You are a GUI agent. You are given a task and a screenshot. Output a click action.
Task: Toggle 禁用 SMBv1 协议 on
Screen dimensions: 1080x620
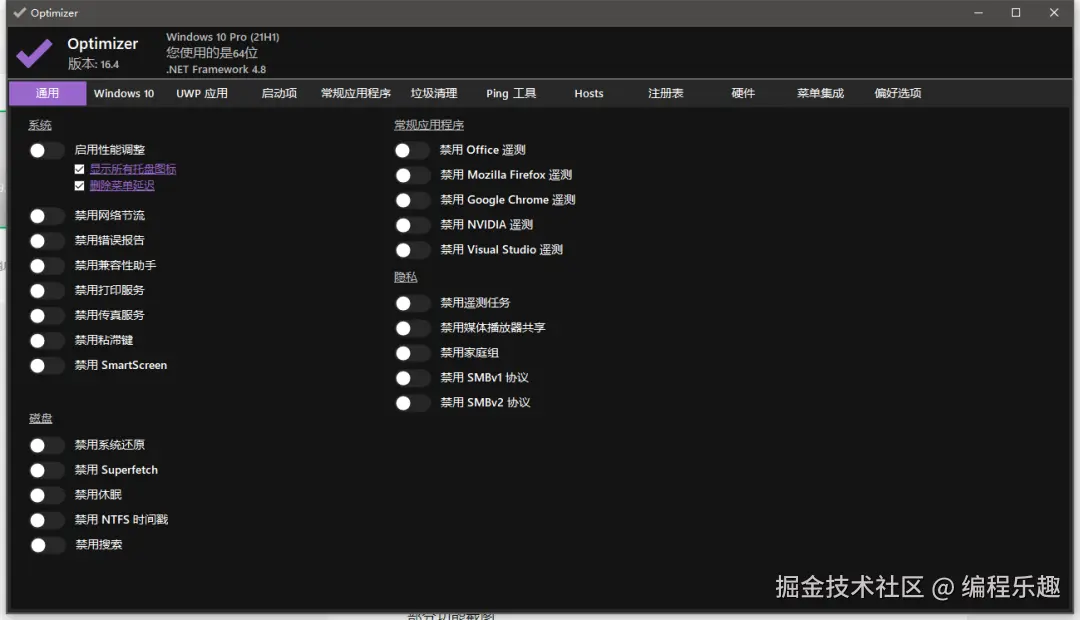tap(411, 377)
